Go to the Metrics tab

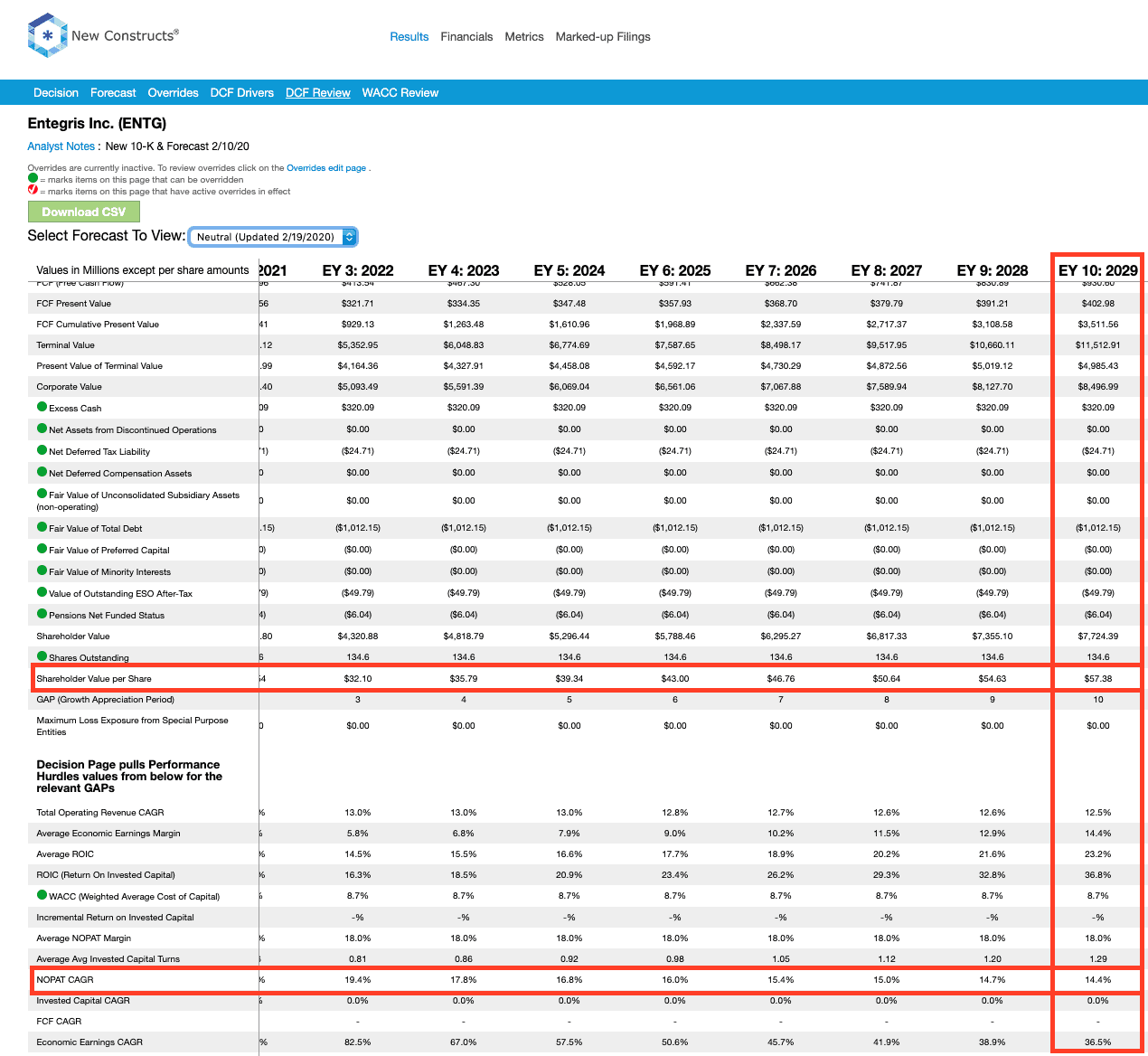click(x=524, y=37)
